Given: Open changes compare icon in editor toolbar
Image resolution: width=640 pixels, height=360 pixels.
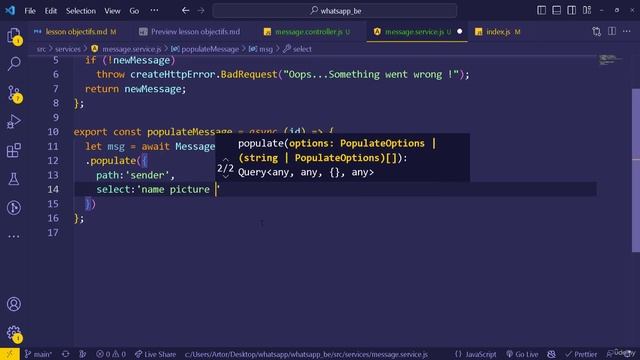Looking at the screenshot, I should click(596, 32).
